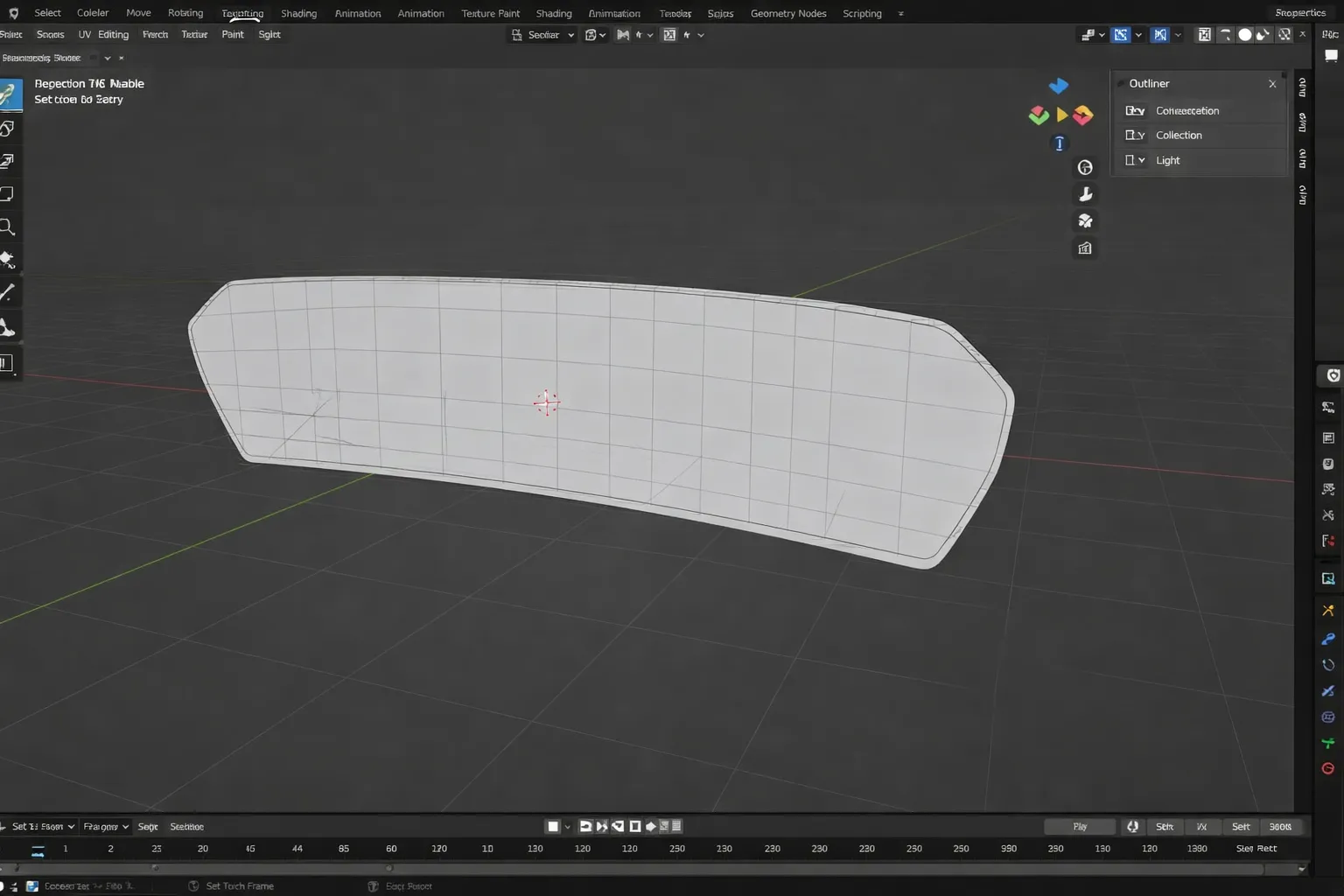Image resolution: width=1344 pixels, height=896 pixels.
Task: Open the Geometry Nodes workspace tab
Action: click(787, 13)
